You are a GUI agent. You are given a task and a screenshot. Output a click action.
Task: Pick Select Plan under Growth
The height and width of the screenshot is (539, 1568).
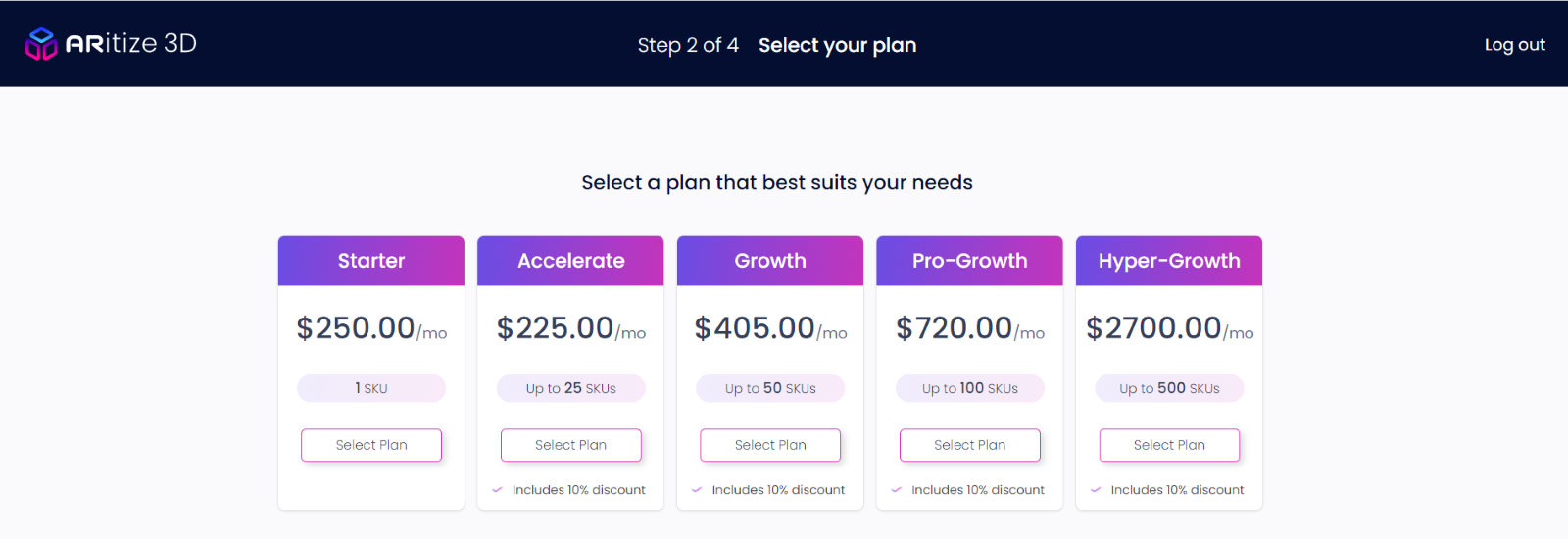pos(770,445)
